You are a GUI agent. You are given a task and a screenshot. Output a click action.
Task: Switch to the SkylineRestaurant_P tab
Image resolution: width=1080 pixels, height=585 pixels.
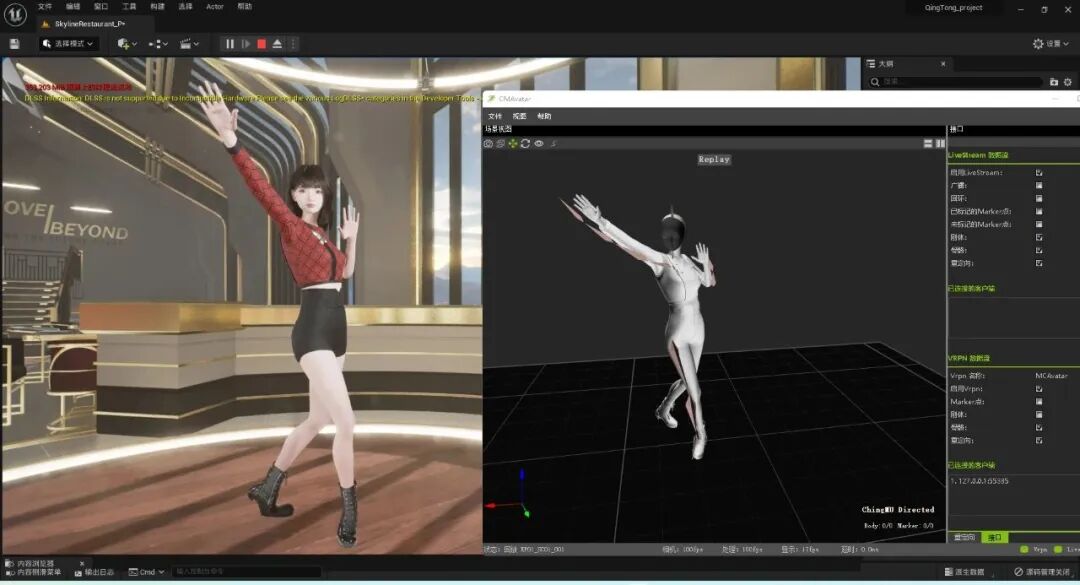pos(90,24)
